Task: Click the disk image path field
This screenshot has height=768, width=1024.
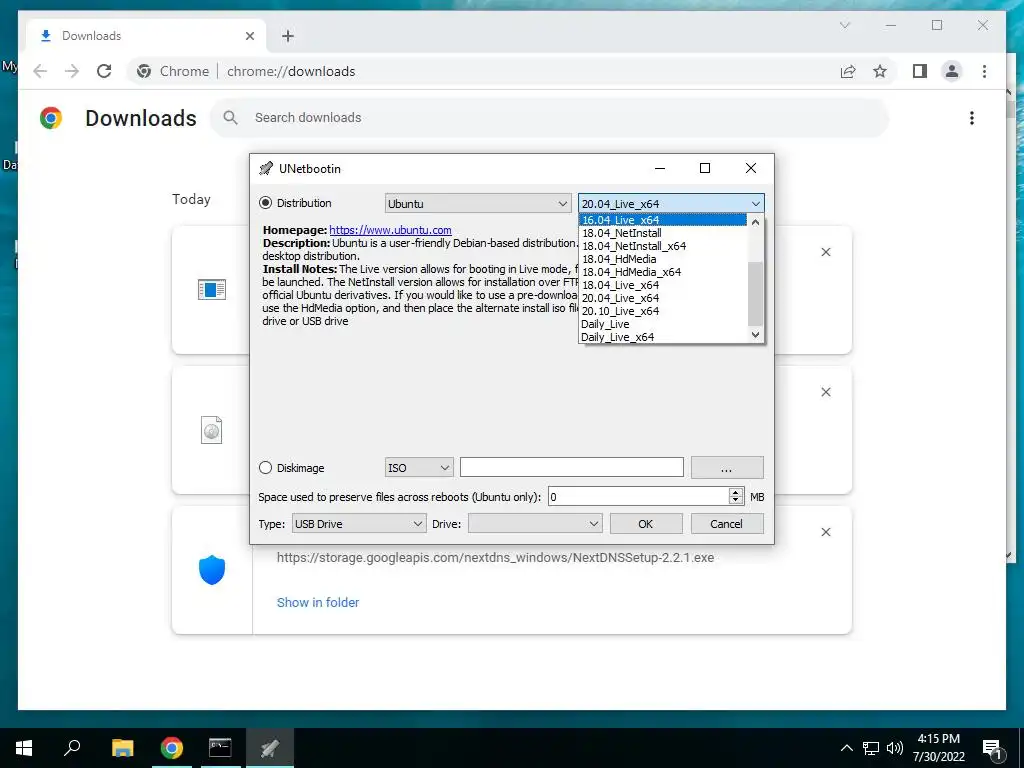Action: click(571, 468)
